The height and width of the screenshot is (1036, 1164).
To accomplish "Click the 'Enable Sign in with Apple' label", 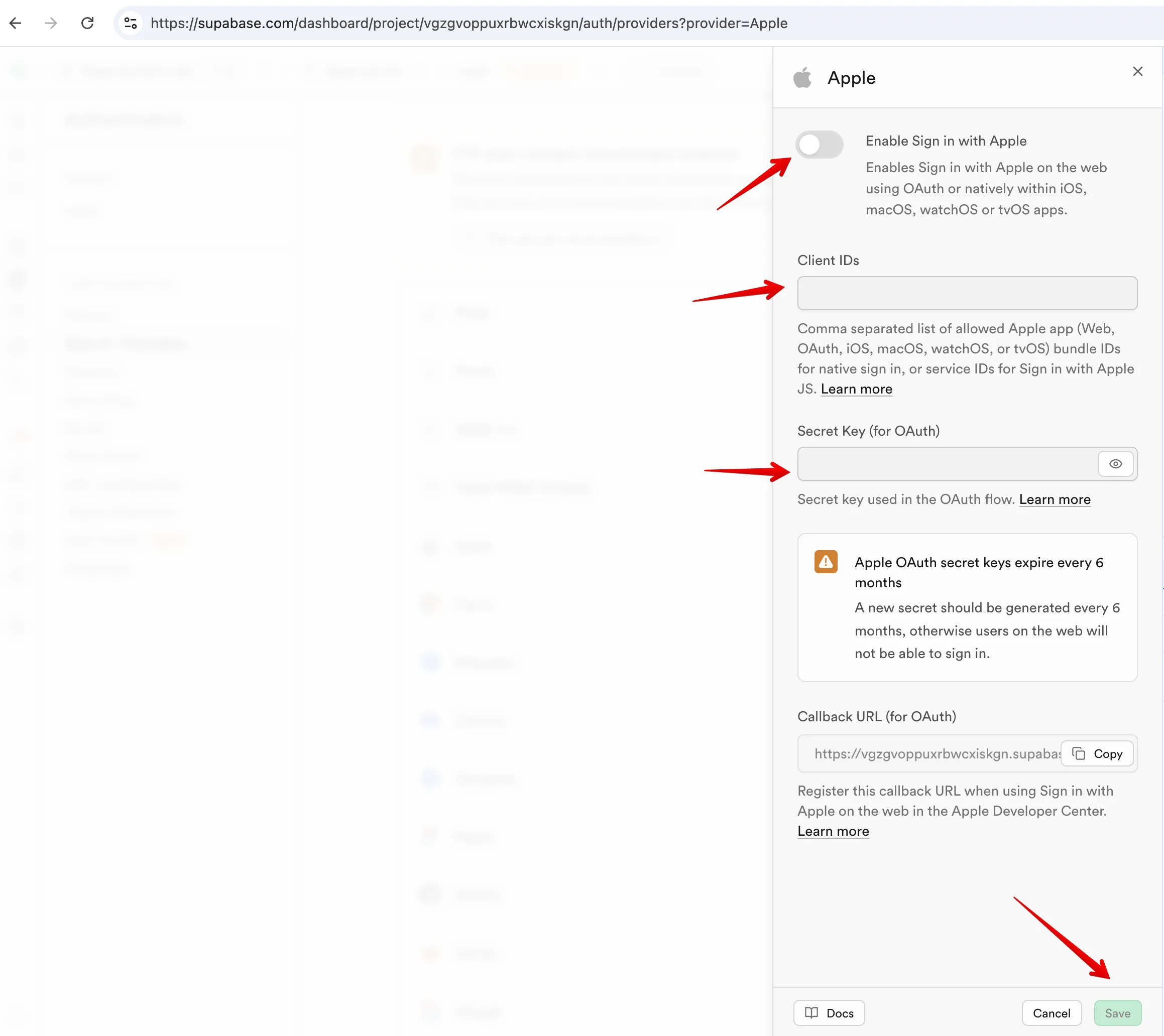I will coord(946,141).
